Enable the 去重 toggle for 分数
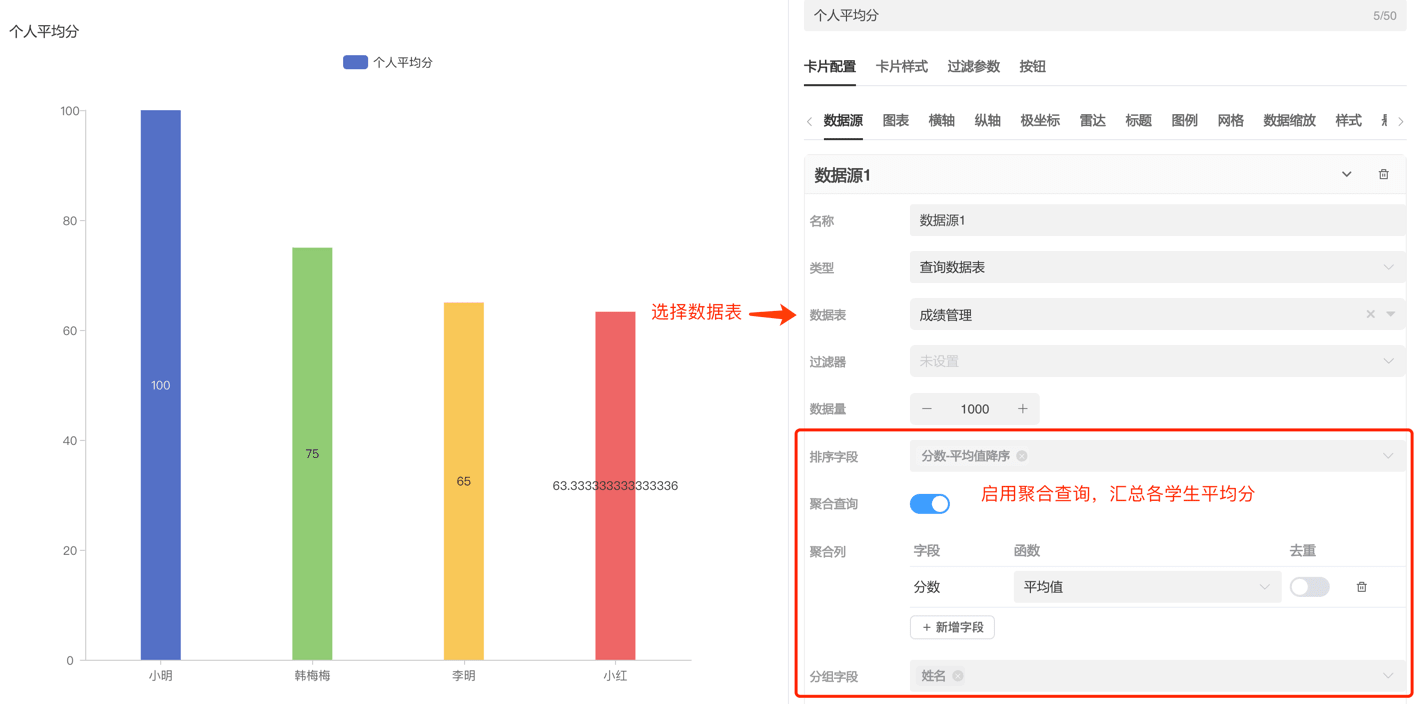Image resolution: width=1417 pixels, height=704 pixels. pos(1309,587)
